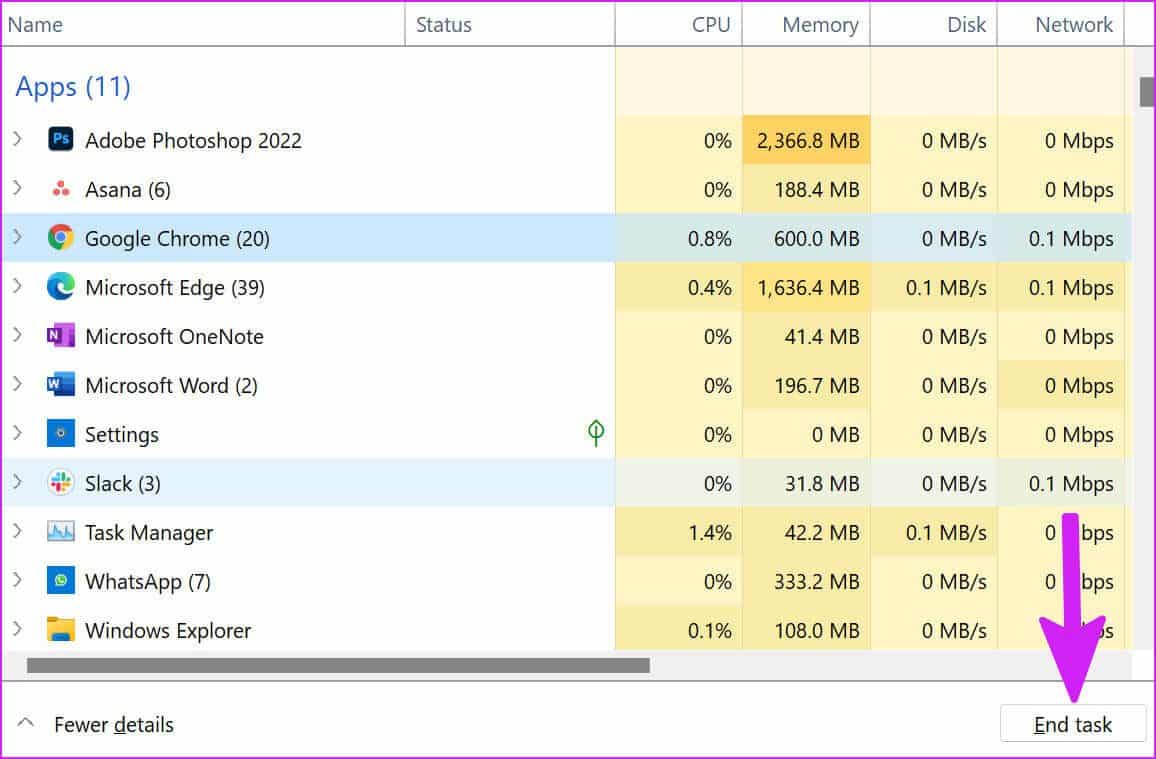This screenshot has width=1156, height=759.
Task: Click the Microsoft Word app icon
Action: coord(60,385)
